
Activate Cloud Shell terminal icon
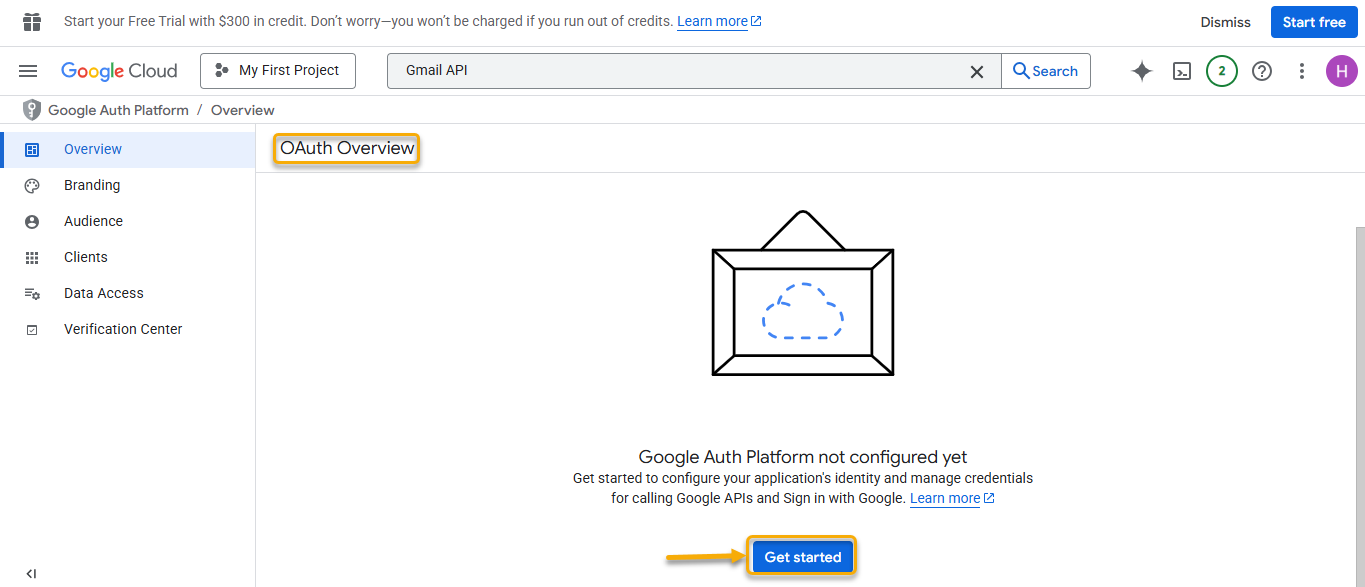coord(1182,71)
